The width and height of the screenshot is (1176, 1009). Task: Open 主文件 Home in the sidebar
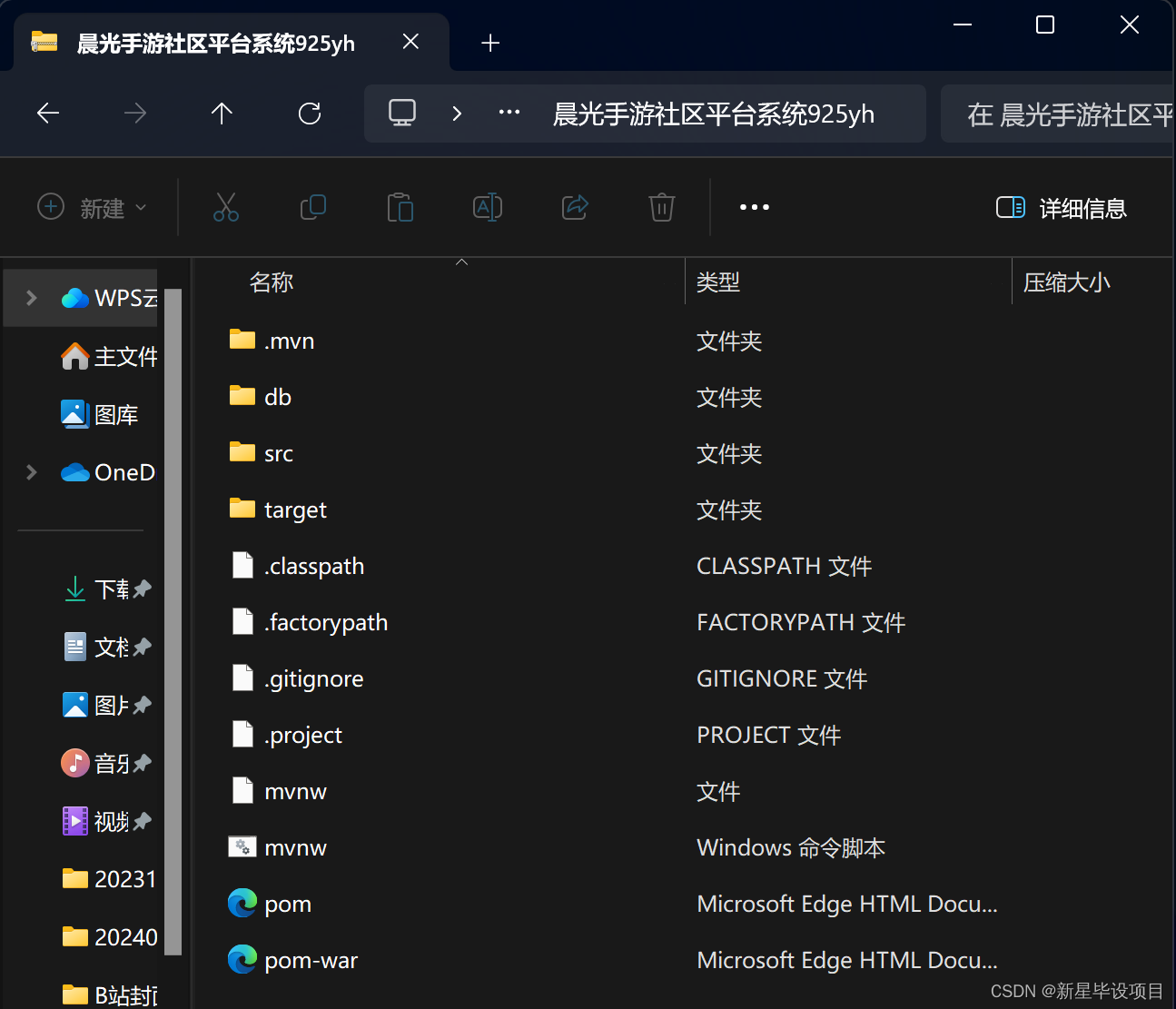pos(109,356)
